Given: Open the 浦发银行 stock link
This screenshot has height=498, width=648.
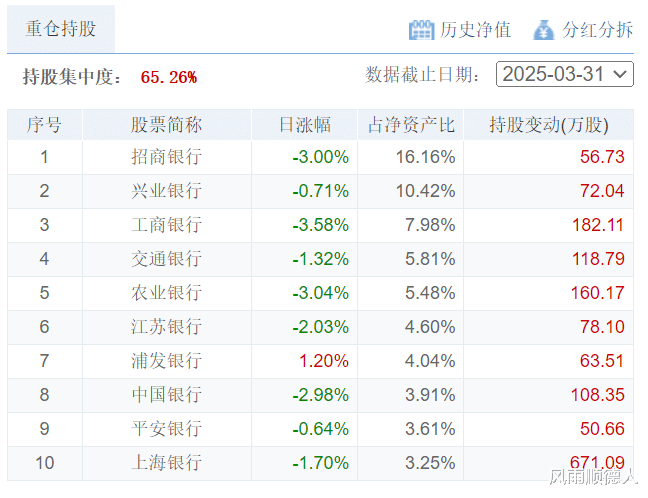Looking at the screenshot, I should coord(167,361).
